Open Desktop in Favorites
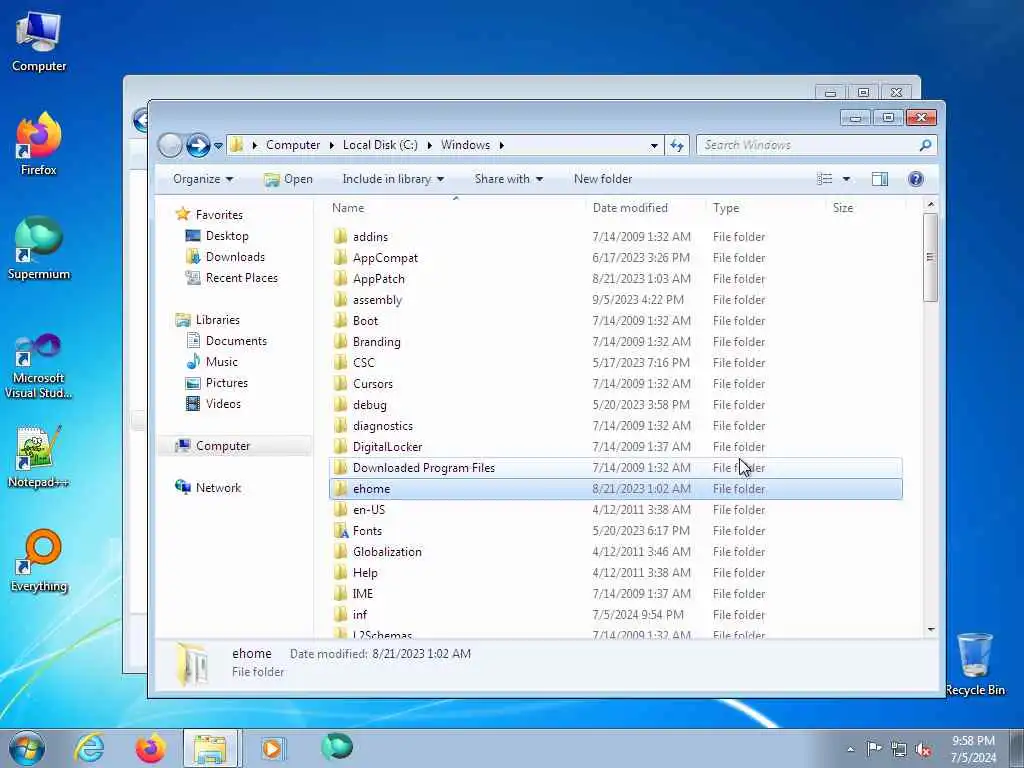Image resolution: width=1024 pixels, height=768 pixels. 227,236
